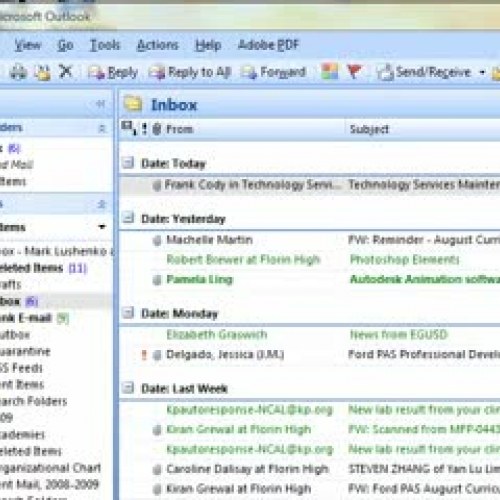Open Robert Brewer's Photoshop Elements message
Screen dimensions: 500x500
pyautogui.click(x=310, y=259)
